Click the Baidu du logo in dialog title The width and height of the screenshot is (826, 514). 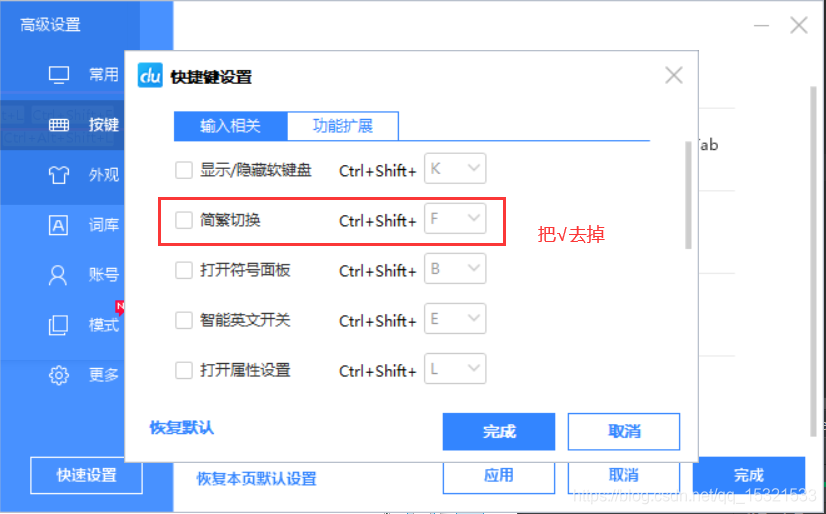pos(150,76)
